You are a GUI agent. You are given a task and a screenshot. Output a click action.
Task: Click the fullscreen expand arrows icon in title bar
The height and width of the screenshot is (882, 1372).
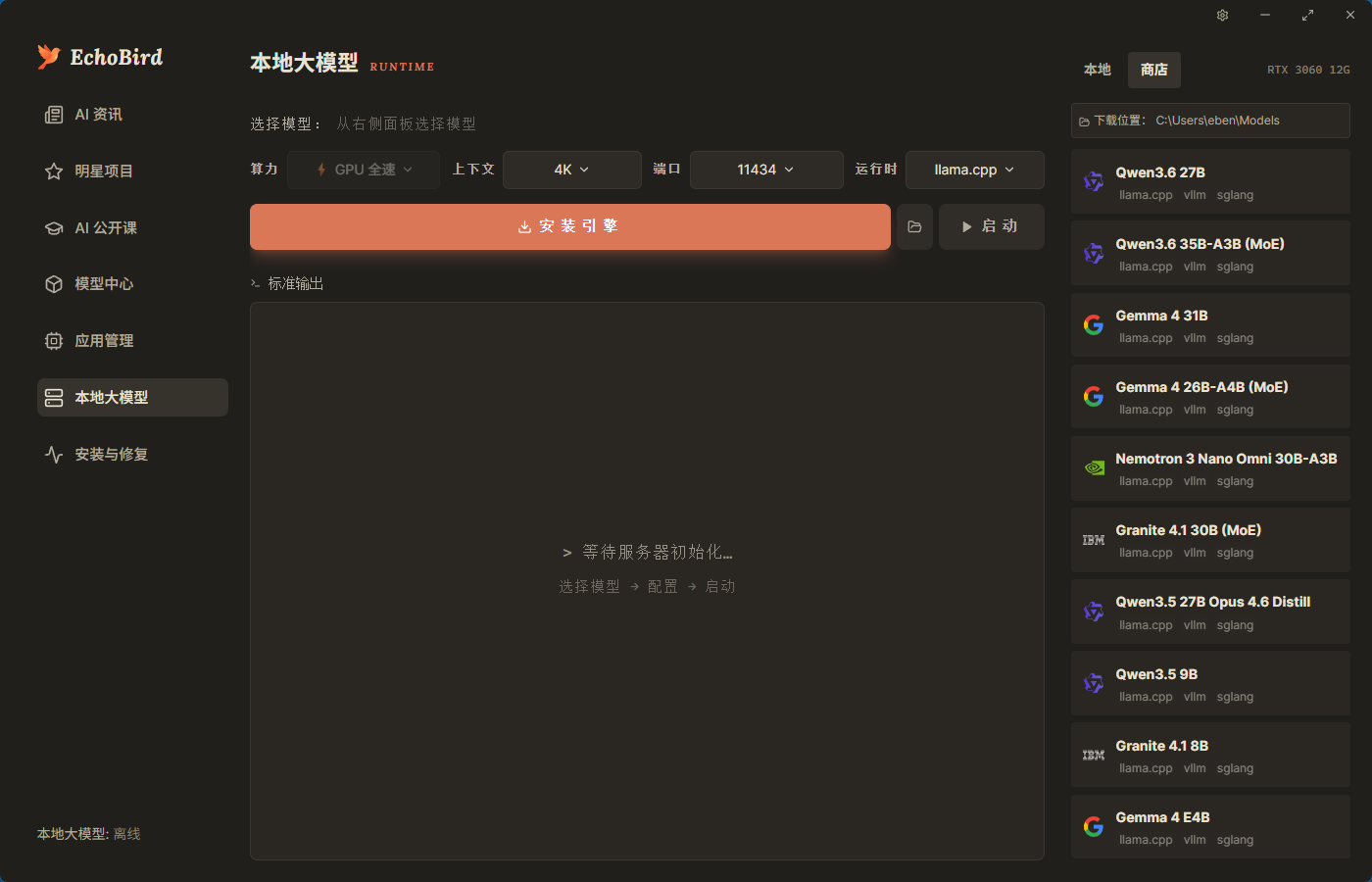[x=1307, y=15]
